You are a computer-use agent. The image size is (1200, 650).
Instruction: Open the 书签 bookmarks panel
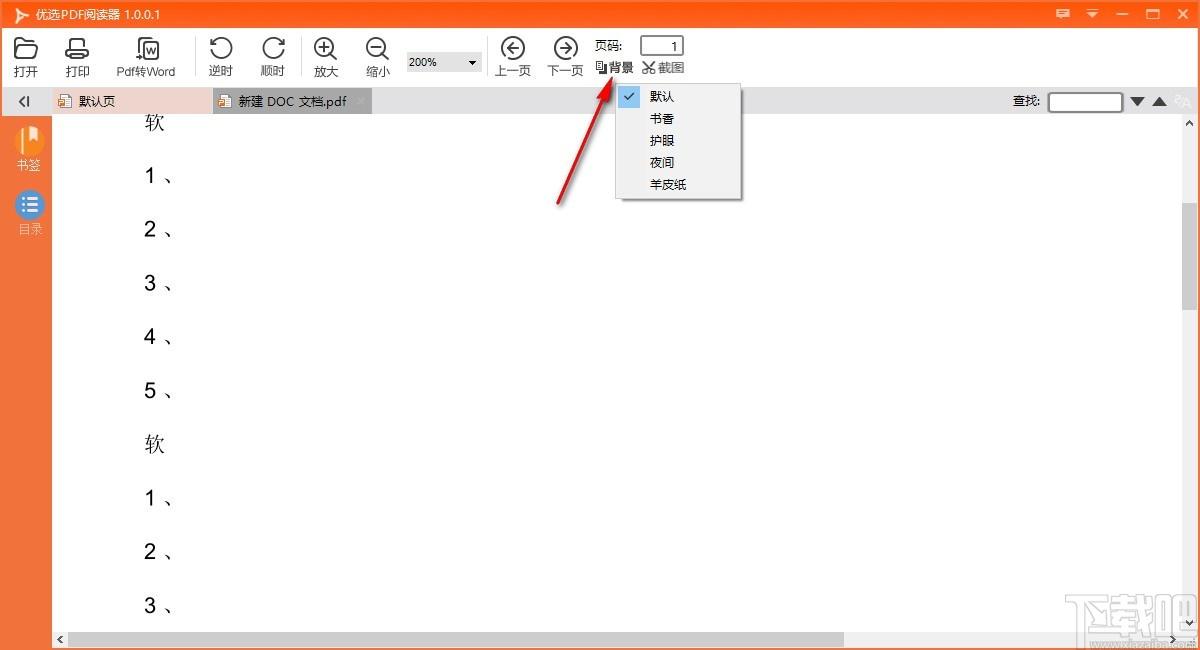[29, 149]
